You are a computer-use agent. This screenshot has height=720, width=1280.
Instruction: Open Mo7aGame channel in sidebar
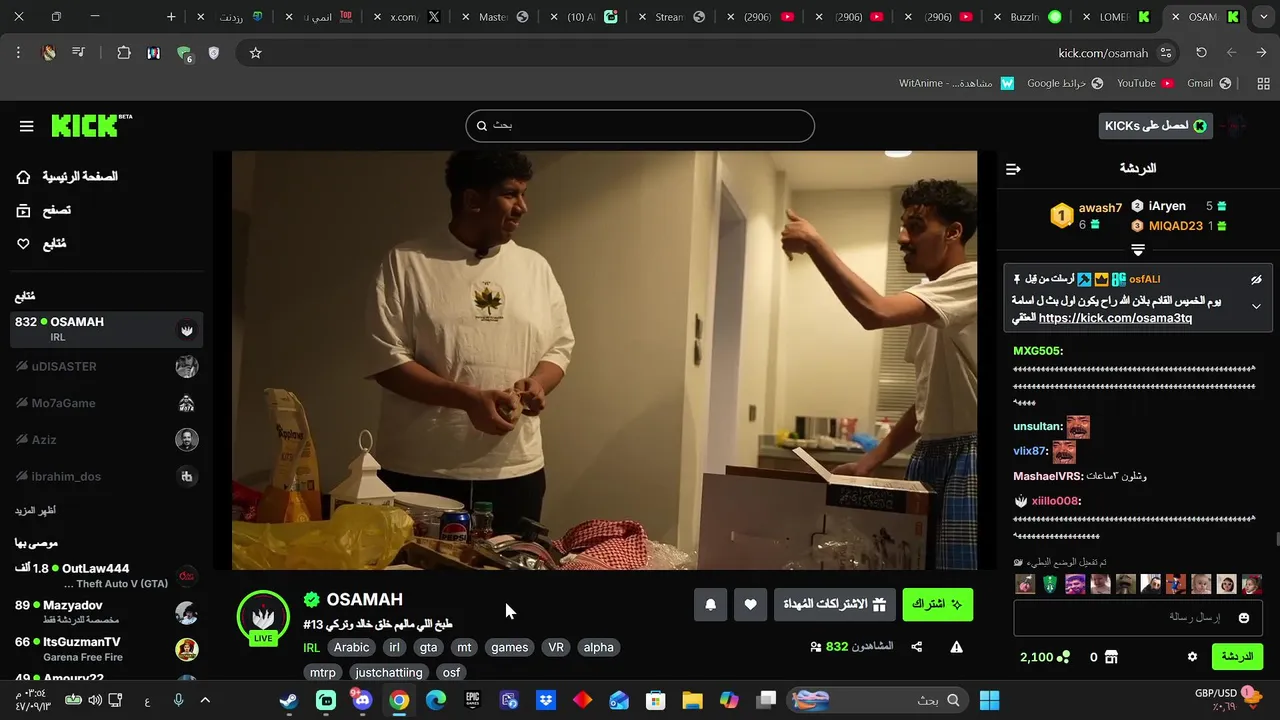click(106, 403)
